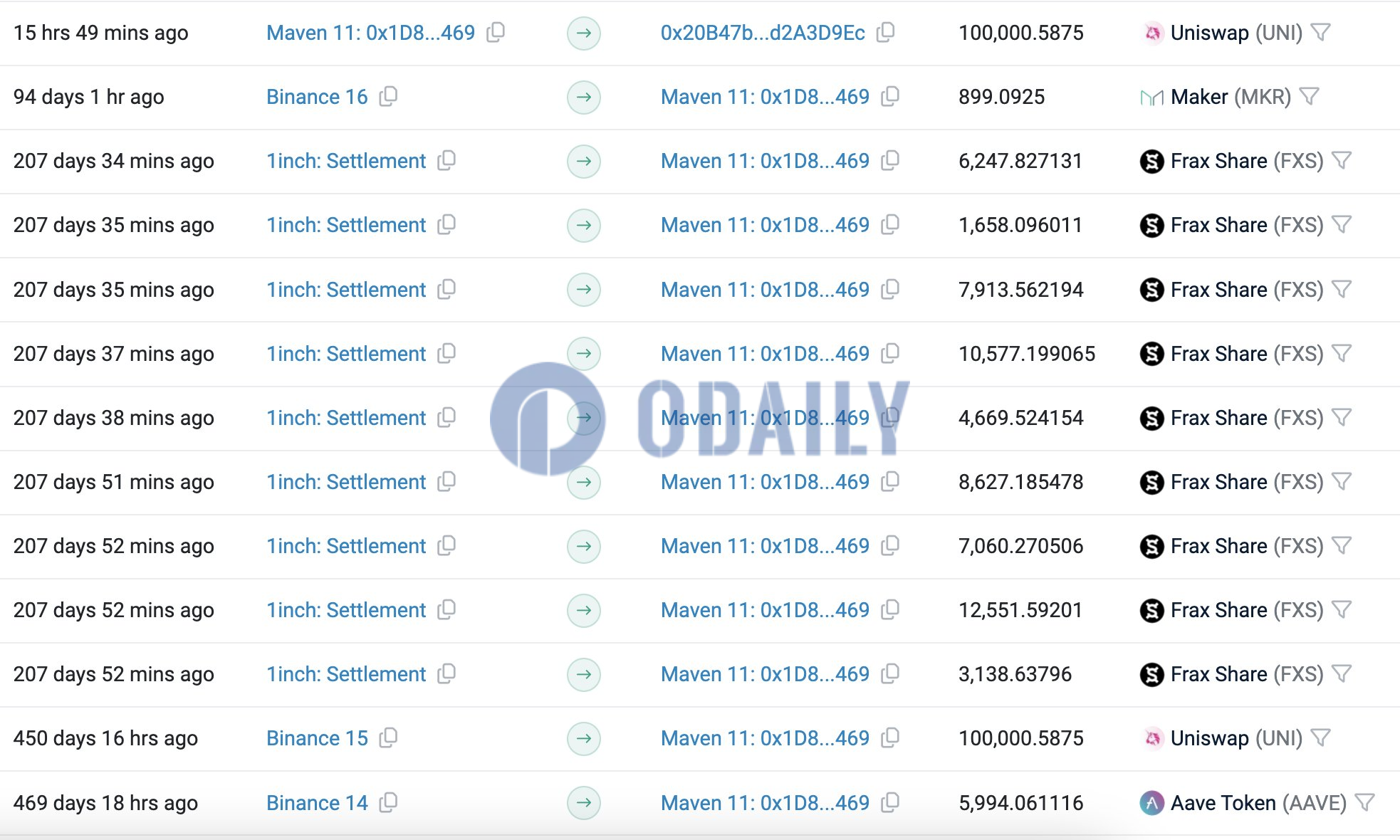Click the arrow in the 469 days 18 hrs row
The width and height of the screenshot is (1400, 840).
(584, 803)
